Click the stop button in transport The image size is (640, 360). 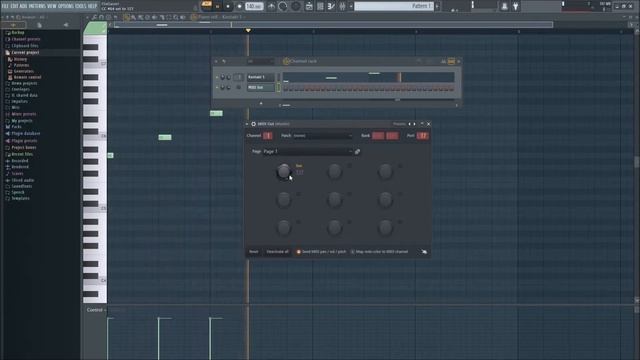coord(228,6)
